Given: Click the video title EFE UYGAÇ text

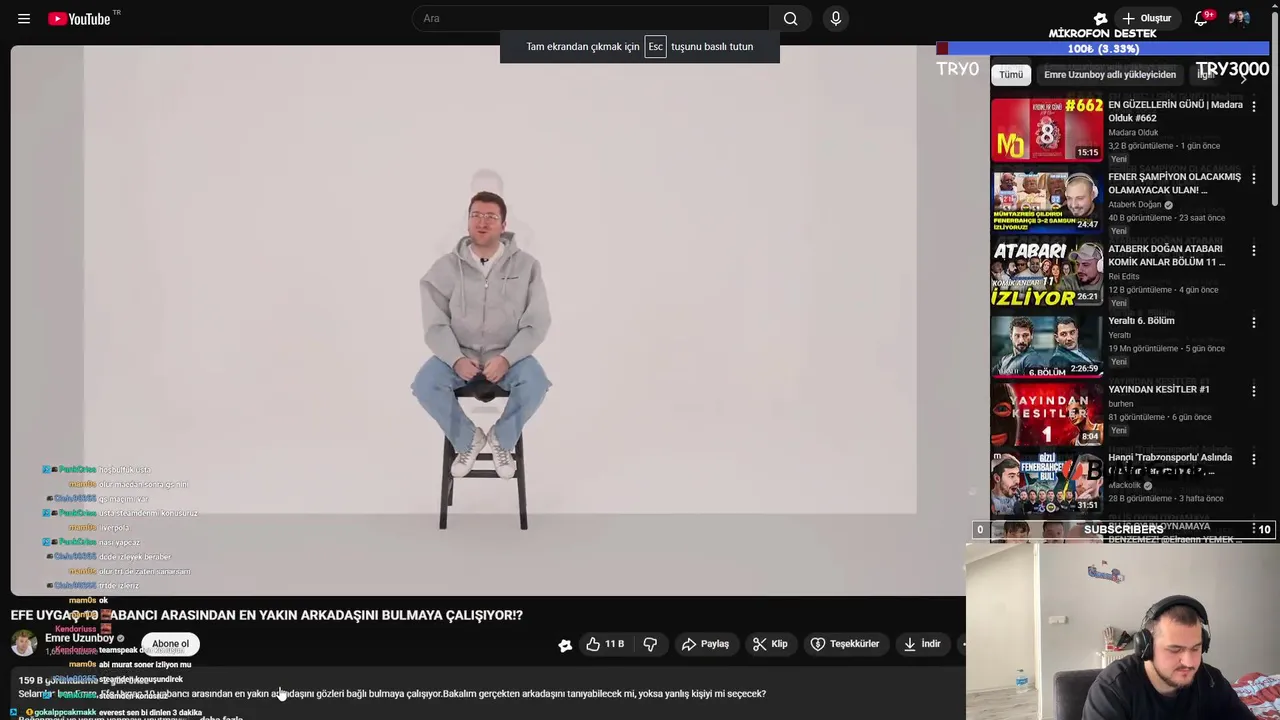Looking at the screenshot, I should pyautogui.click(x=267, y=615).
